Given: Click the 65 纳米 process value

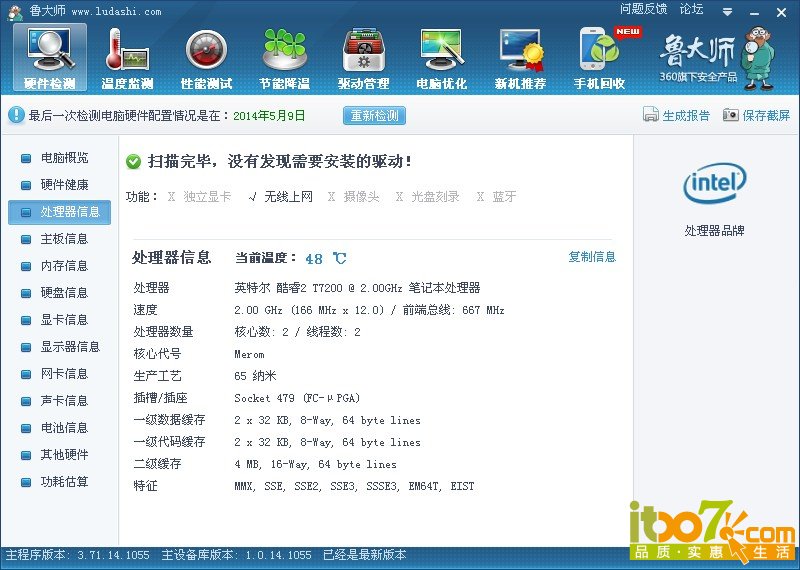Looking at the screenshot, I should point(255,376).
